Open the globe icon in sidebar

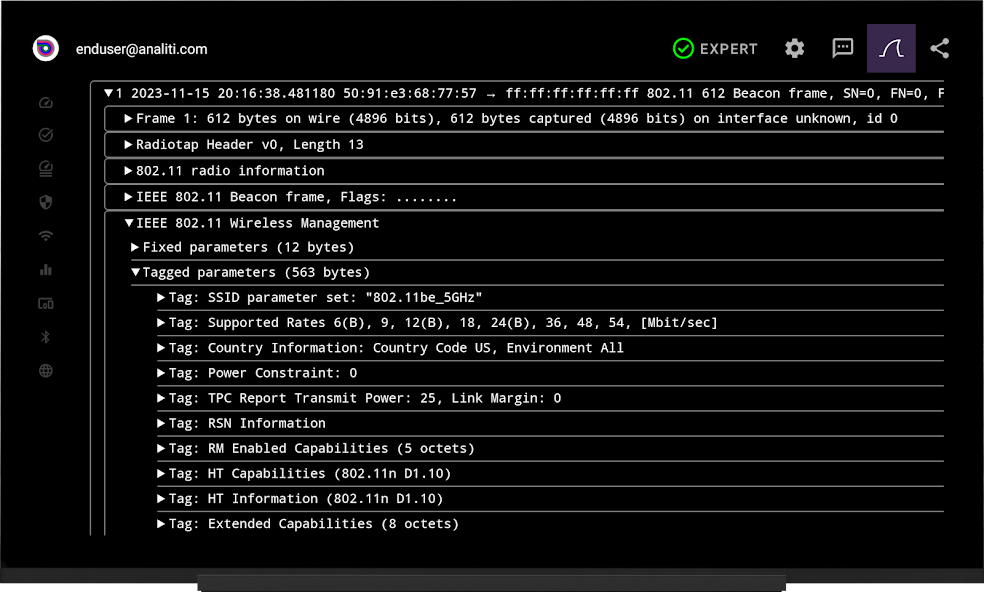point(46,371)
